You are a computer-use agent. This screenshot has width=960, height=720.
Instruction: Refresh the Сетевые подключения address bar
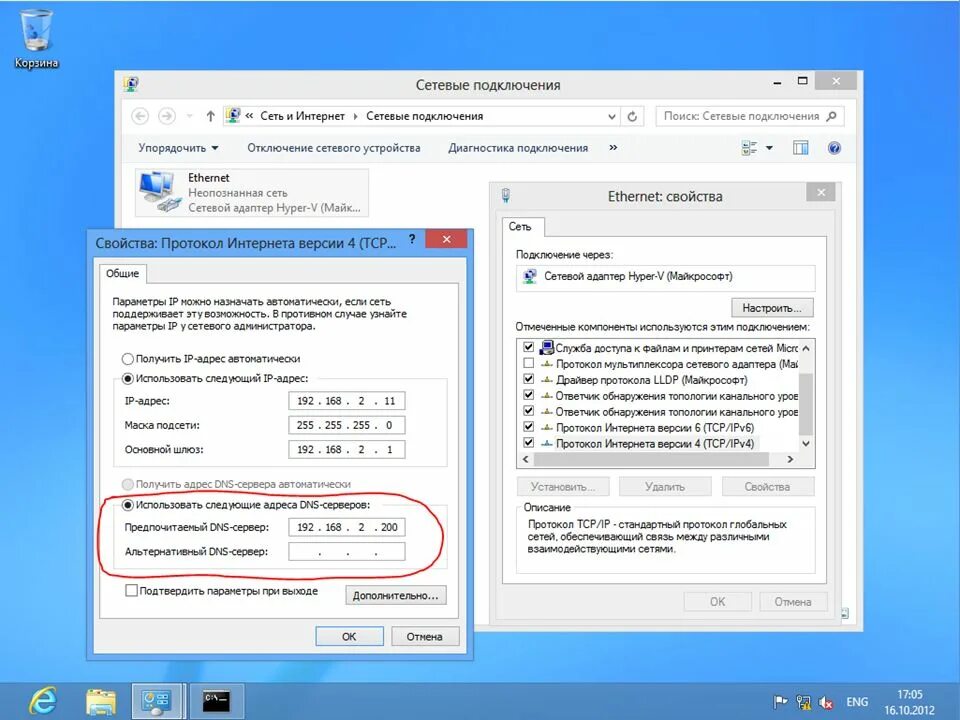[632, 116]
